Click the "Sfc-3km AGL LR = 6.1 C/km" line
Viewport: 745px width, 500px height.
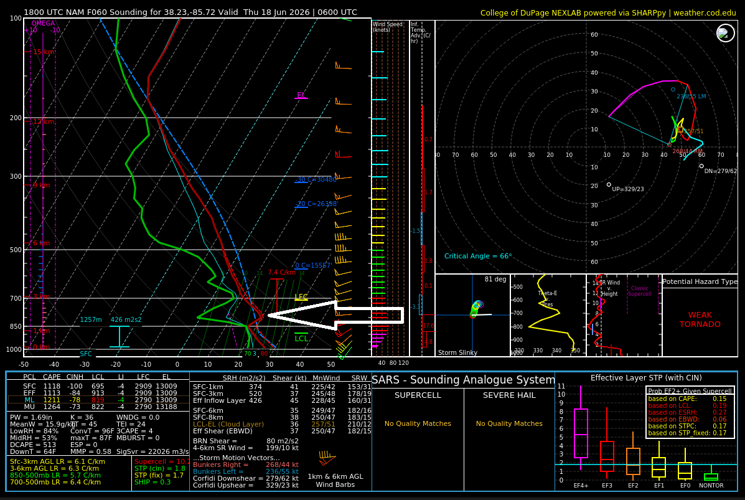57,462
